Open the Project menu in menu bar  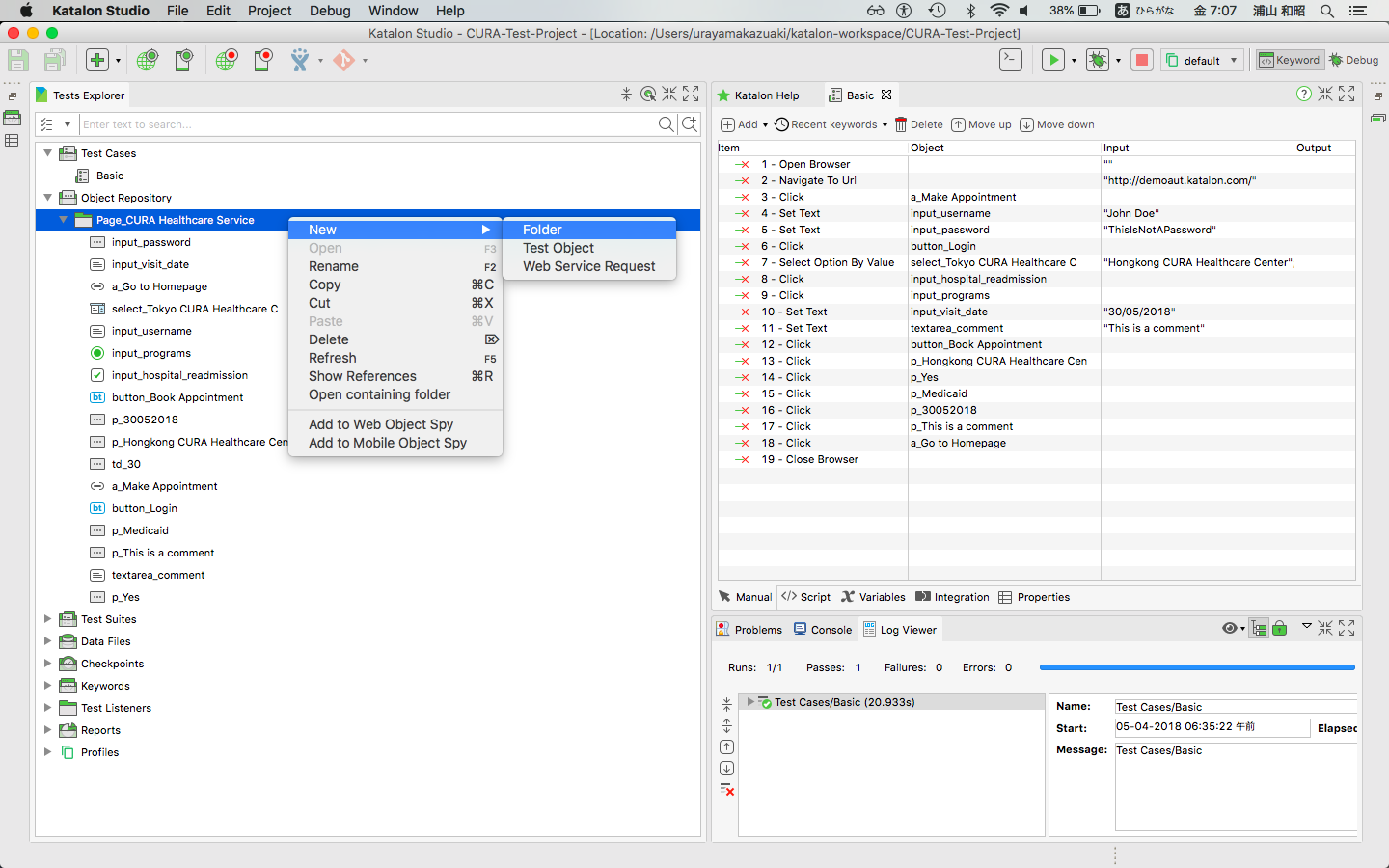269,11
